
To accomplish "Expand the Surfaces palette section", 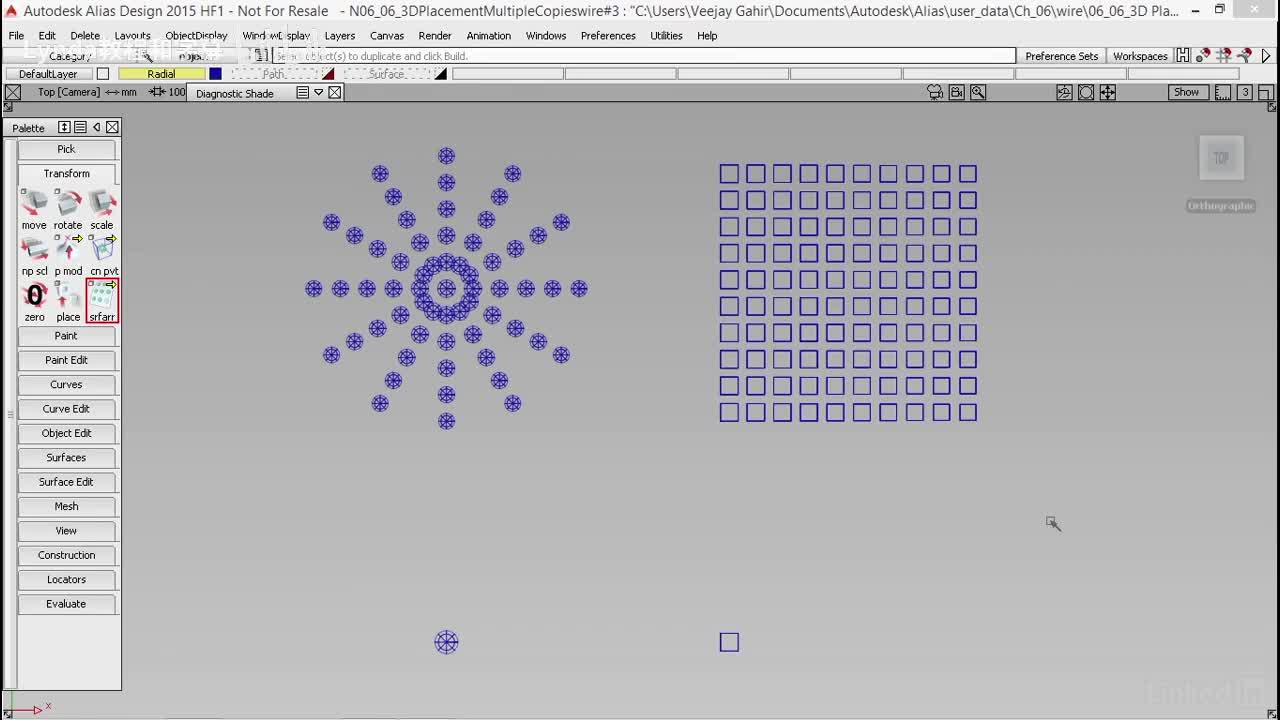I will click(66, 458).
